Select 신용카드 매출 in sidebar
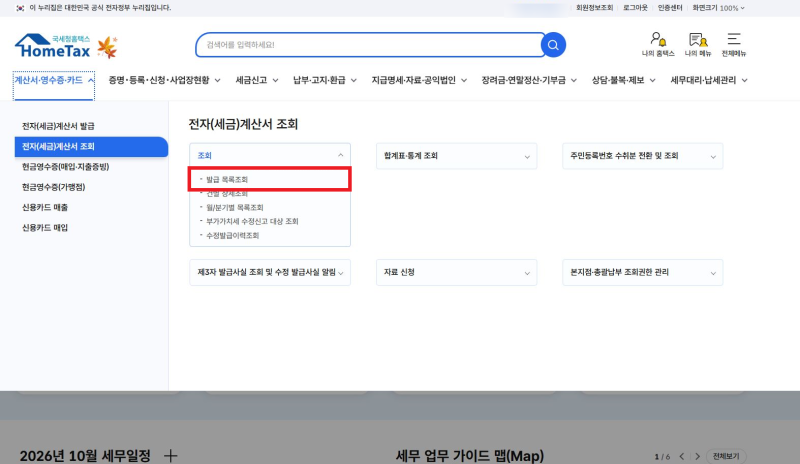 coord(45,207)
